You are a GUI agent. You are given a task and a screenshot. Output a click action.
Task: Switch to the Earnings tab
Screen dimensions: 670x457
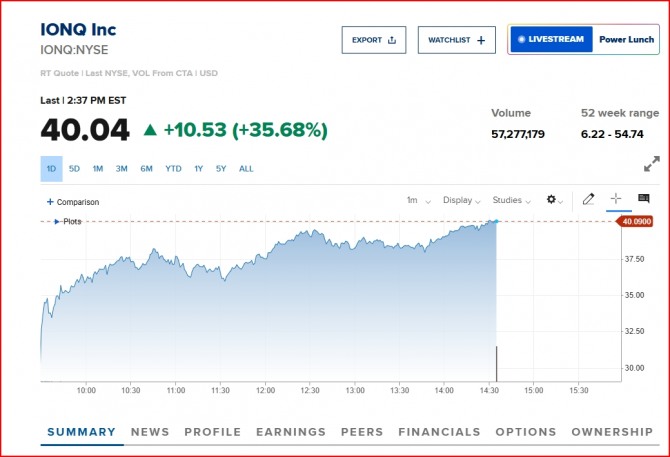point(291,432)
